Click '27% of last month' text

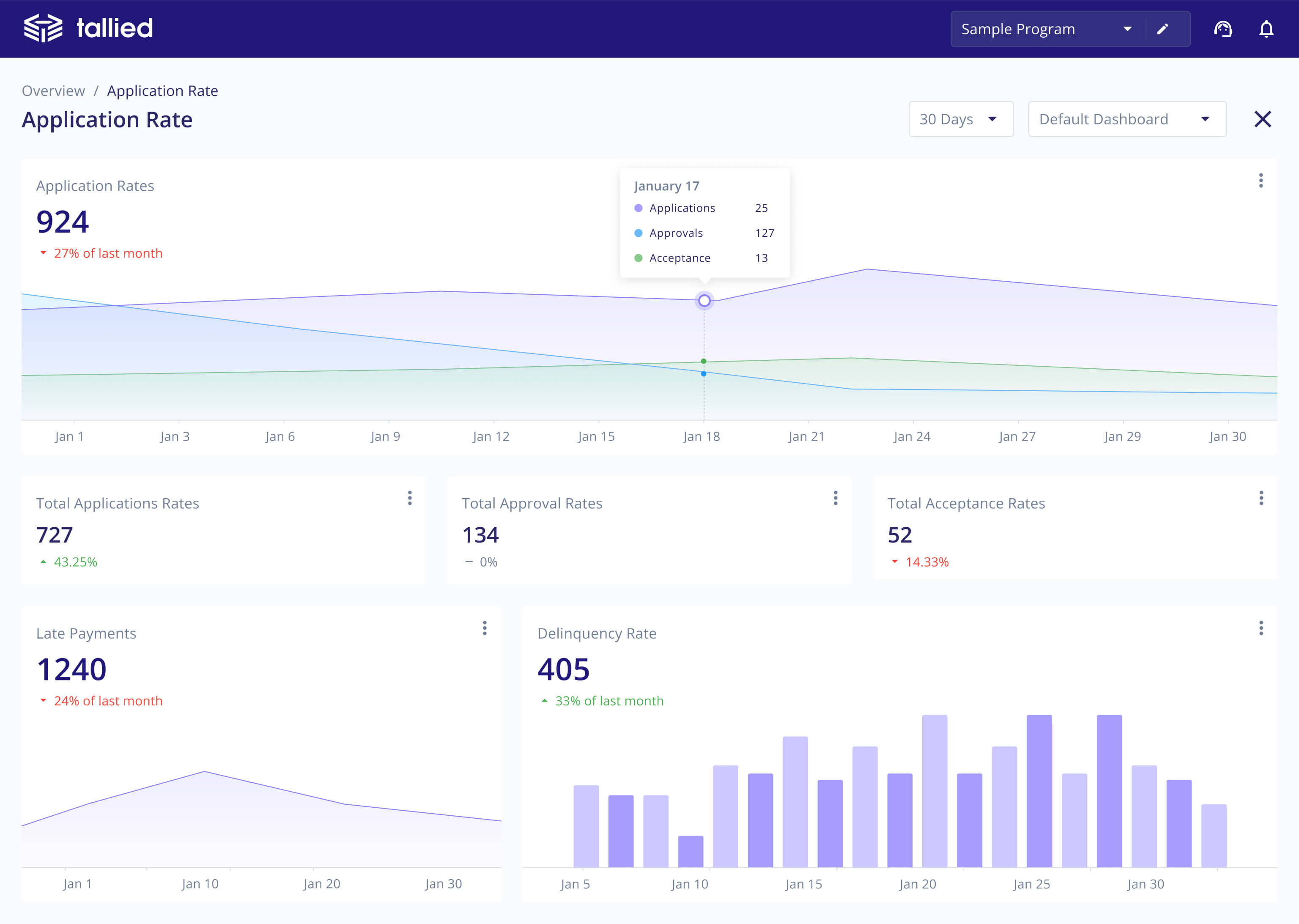[108, 254]
